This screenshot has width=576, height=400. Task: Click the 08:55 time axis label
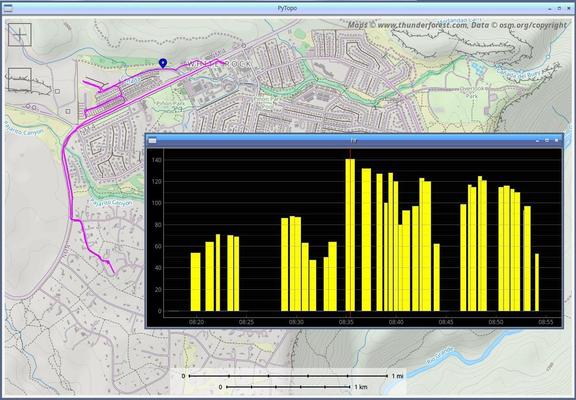(546, 322)
